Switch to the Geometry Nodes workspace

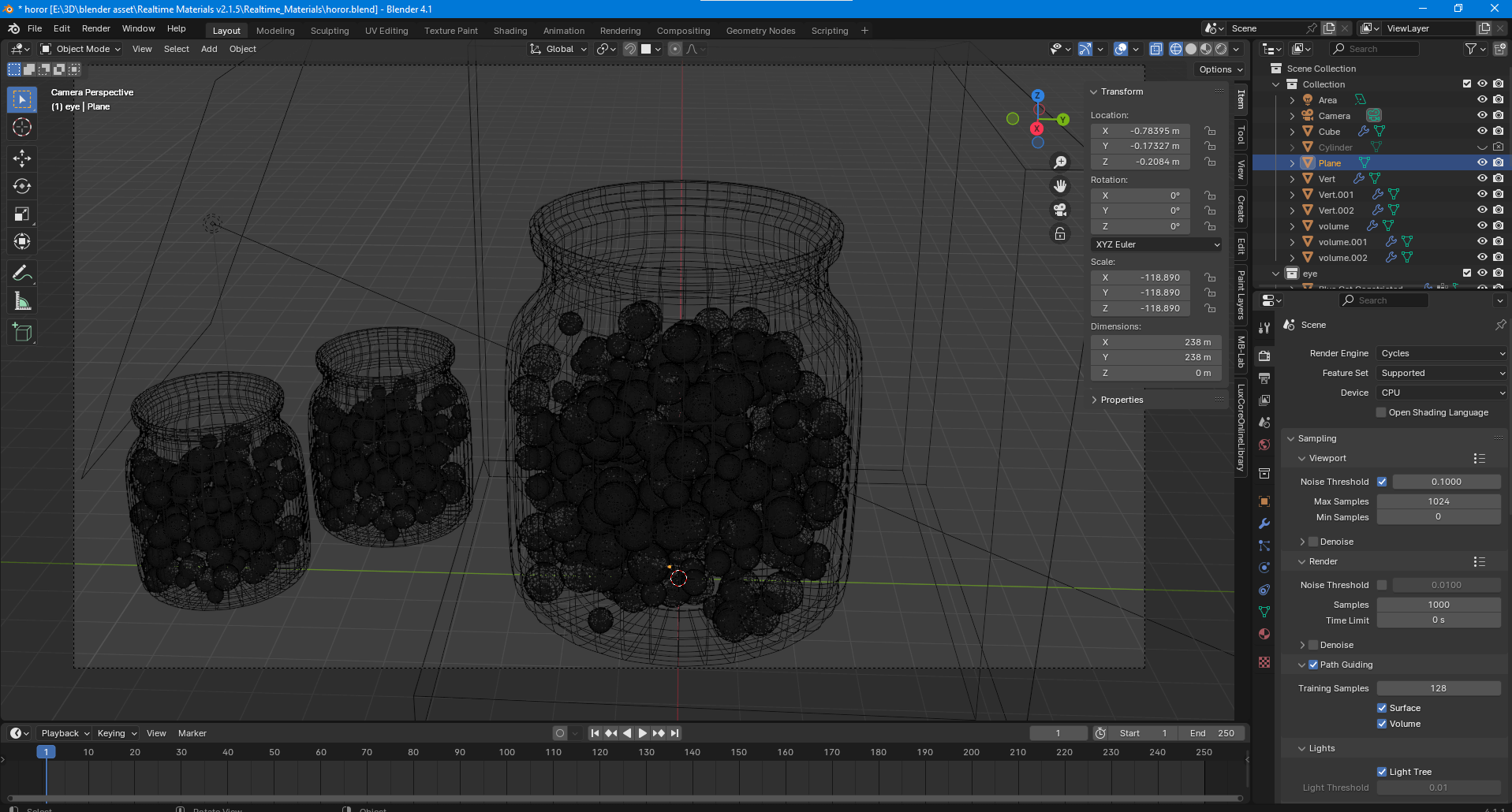[x=760, y=31]
